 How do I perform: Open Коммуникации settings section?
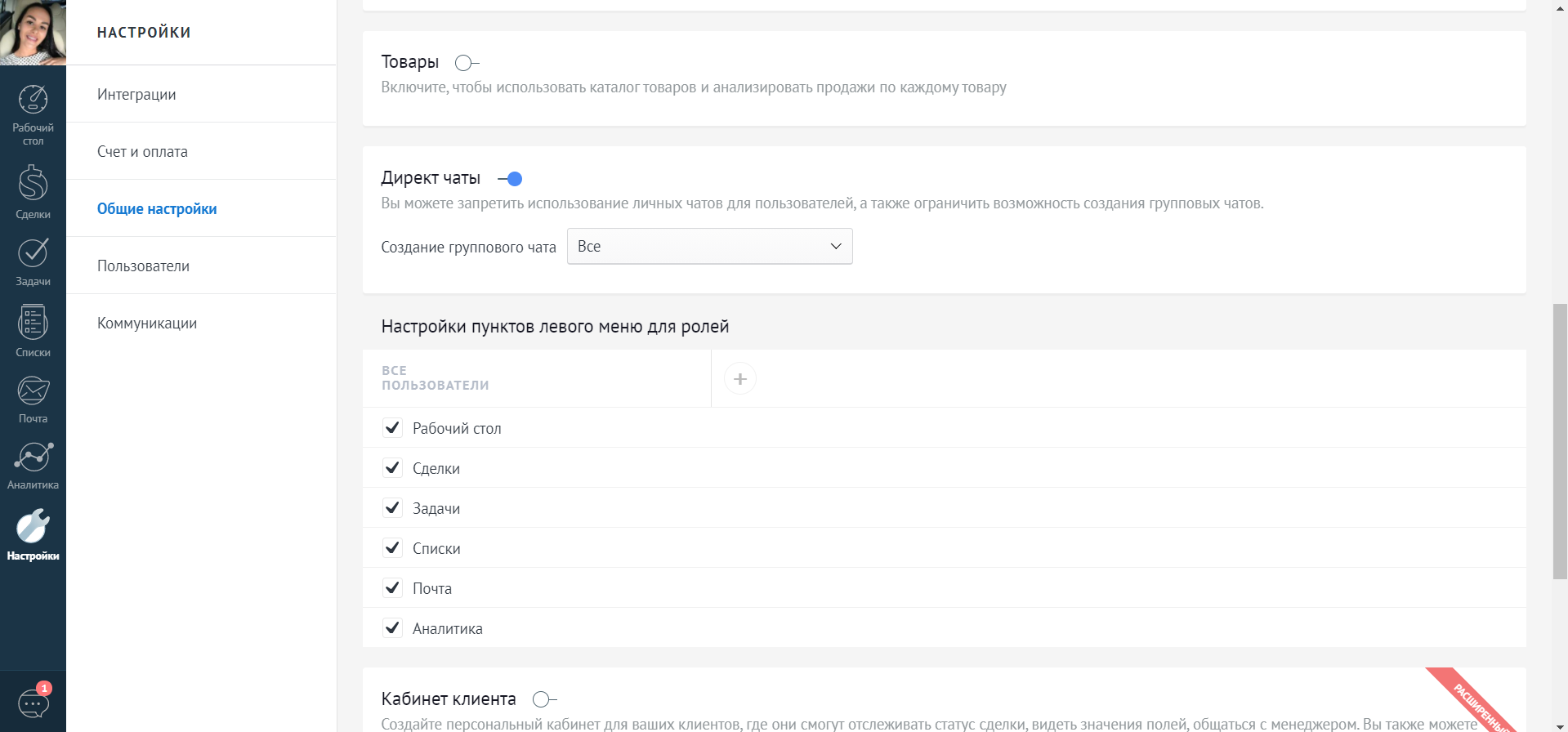point(147,324)
